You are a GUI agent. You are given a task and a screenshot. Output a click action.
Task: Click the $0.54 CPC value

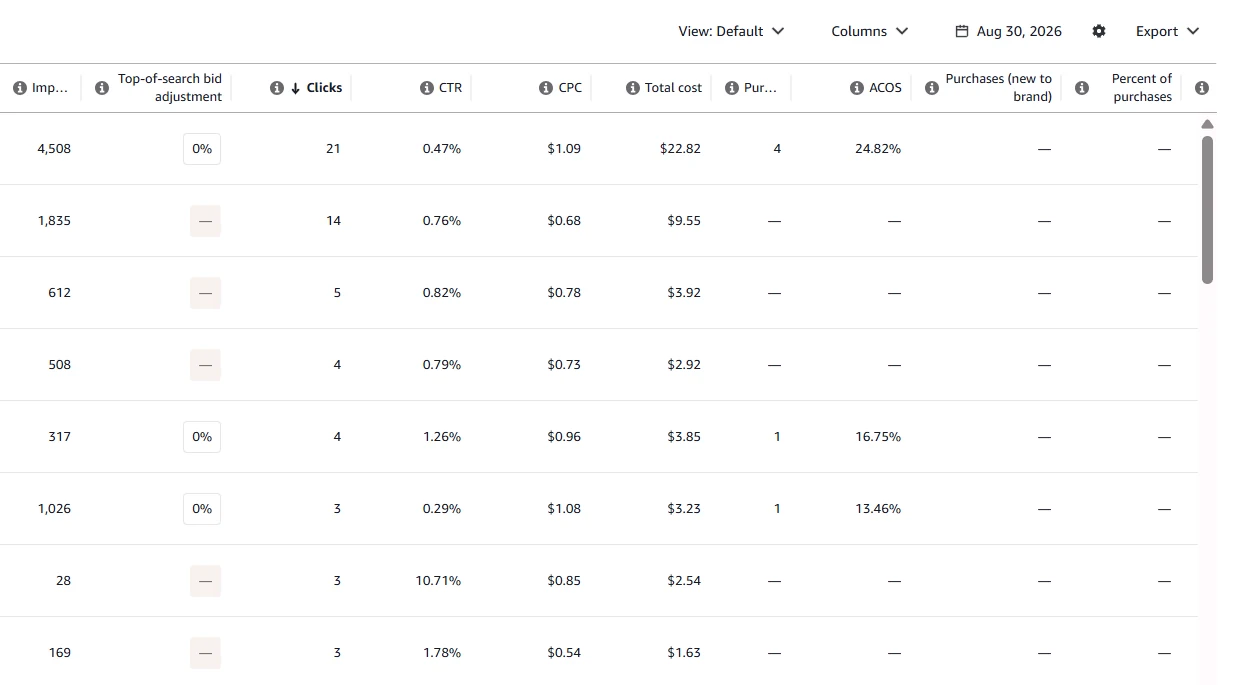tap(564, 653)
